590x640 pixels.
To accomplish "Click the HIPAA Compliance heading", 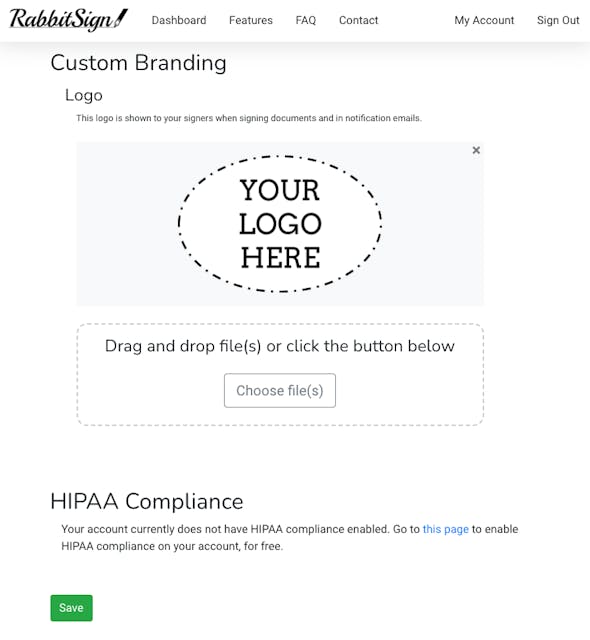I will click(146, 501).
